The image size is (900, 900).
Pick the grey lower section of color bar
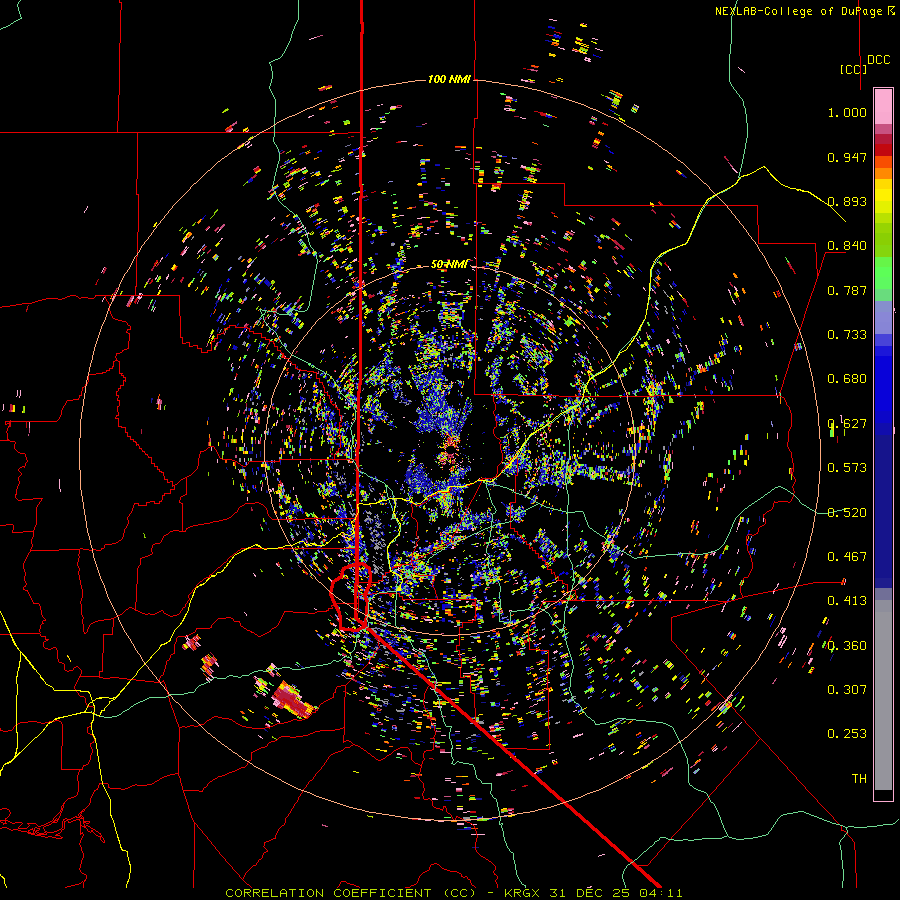click(x=883, y=695)
